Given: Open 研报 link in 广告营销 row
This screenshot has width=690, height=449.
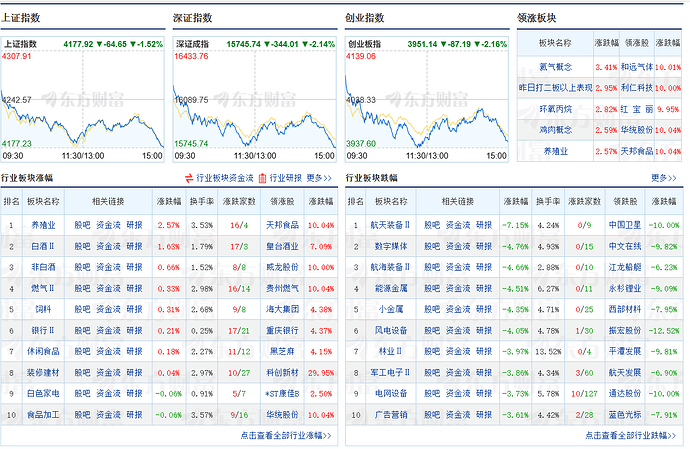Looking at the screenshot, I should click(x=484, y=415).
